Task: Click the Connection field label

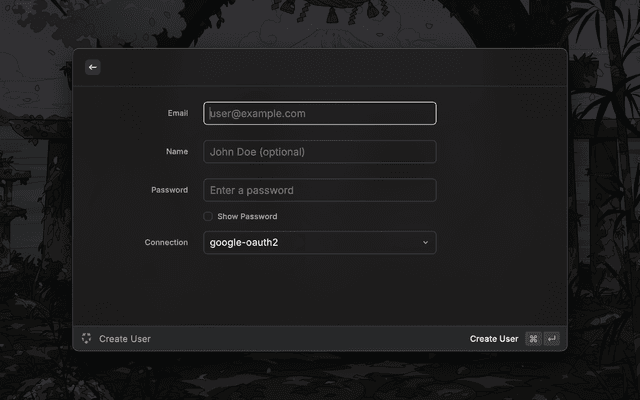Action: [166, 242]
